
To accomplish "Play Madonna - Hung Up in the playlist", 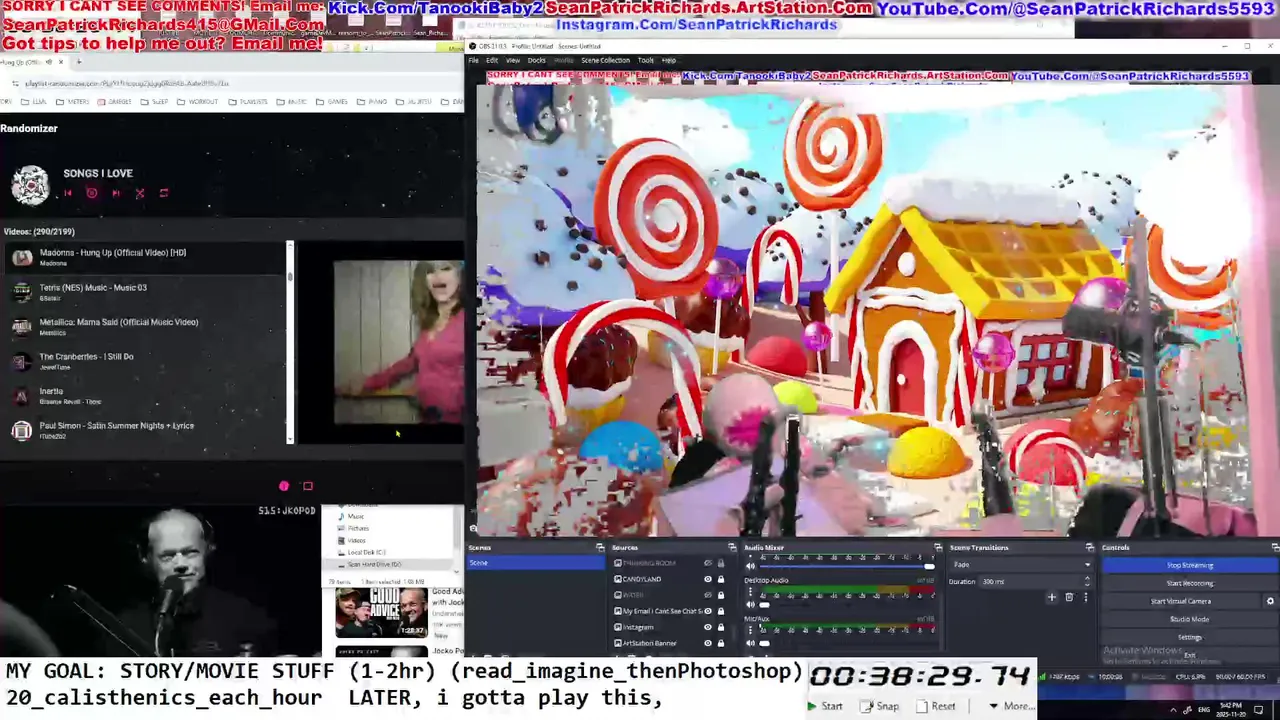I will [145, 257].
